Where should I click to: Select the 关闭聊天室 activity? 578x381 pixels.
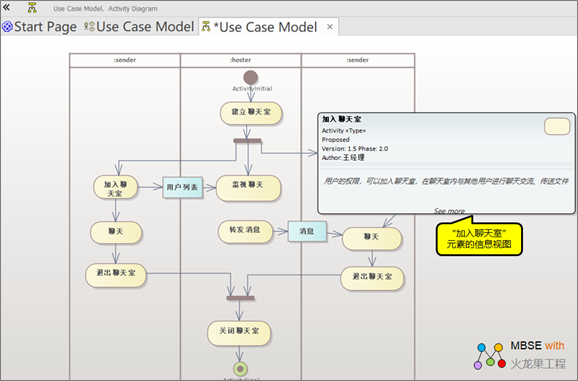click(239, 333)
